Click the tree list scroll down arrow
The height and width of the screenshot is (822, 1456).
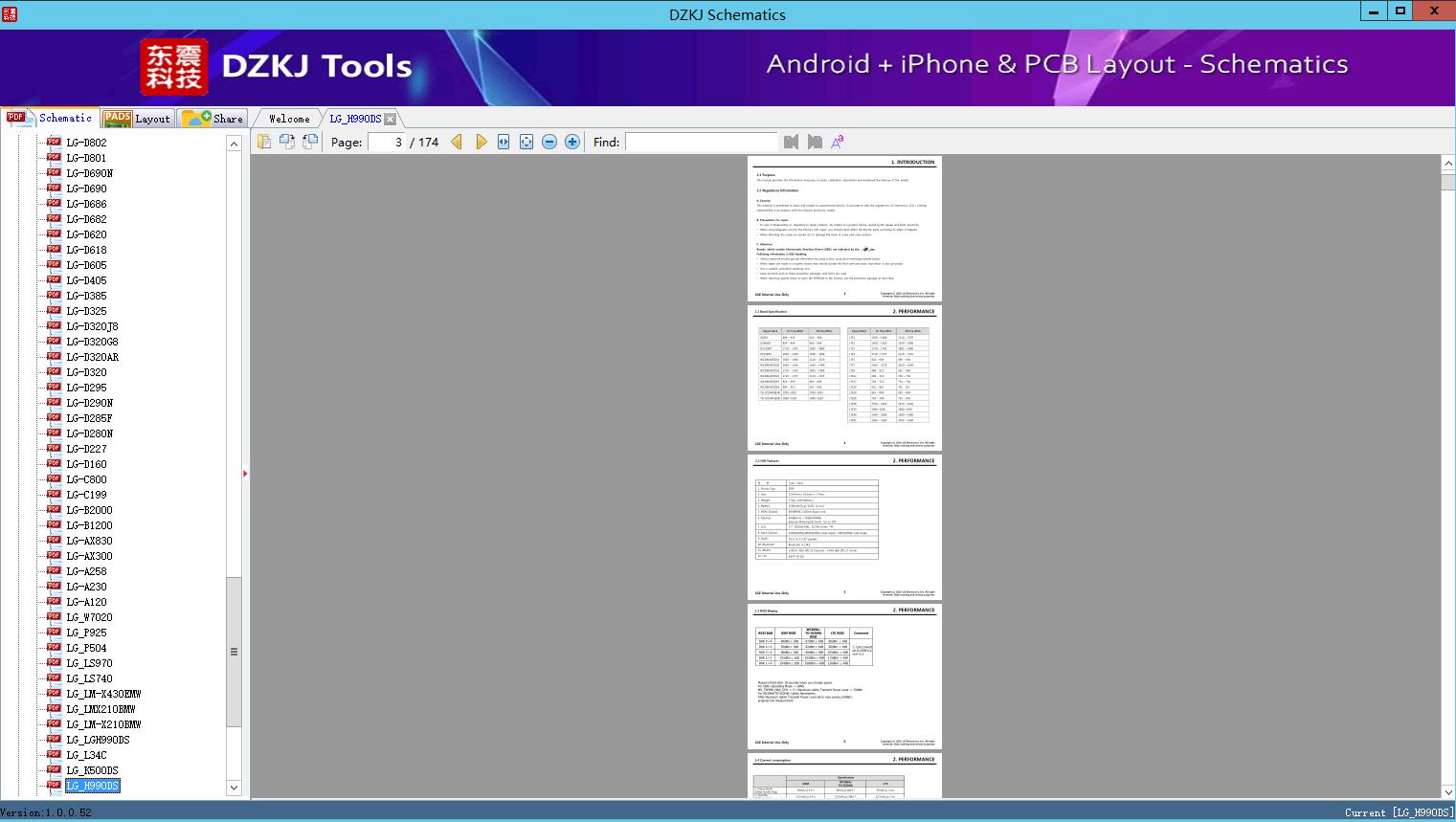(234, 788)
